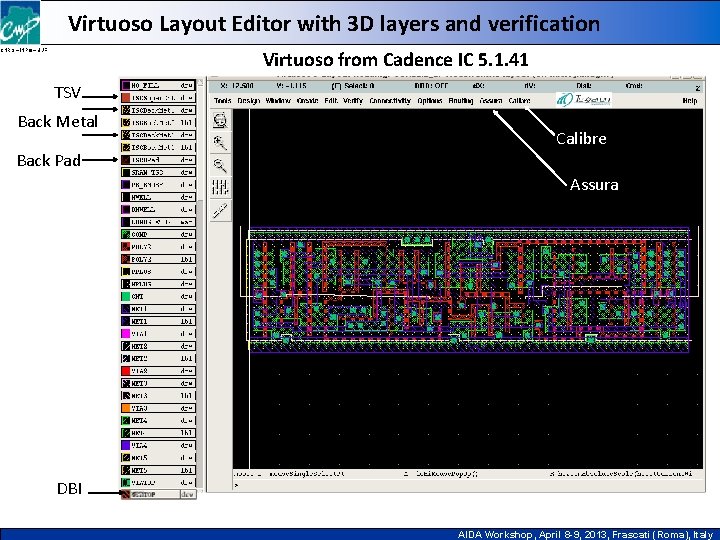720x540 pixels.
Task: Select the NWELL drw layer row
Action: (158, 197)
